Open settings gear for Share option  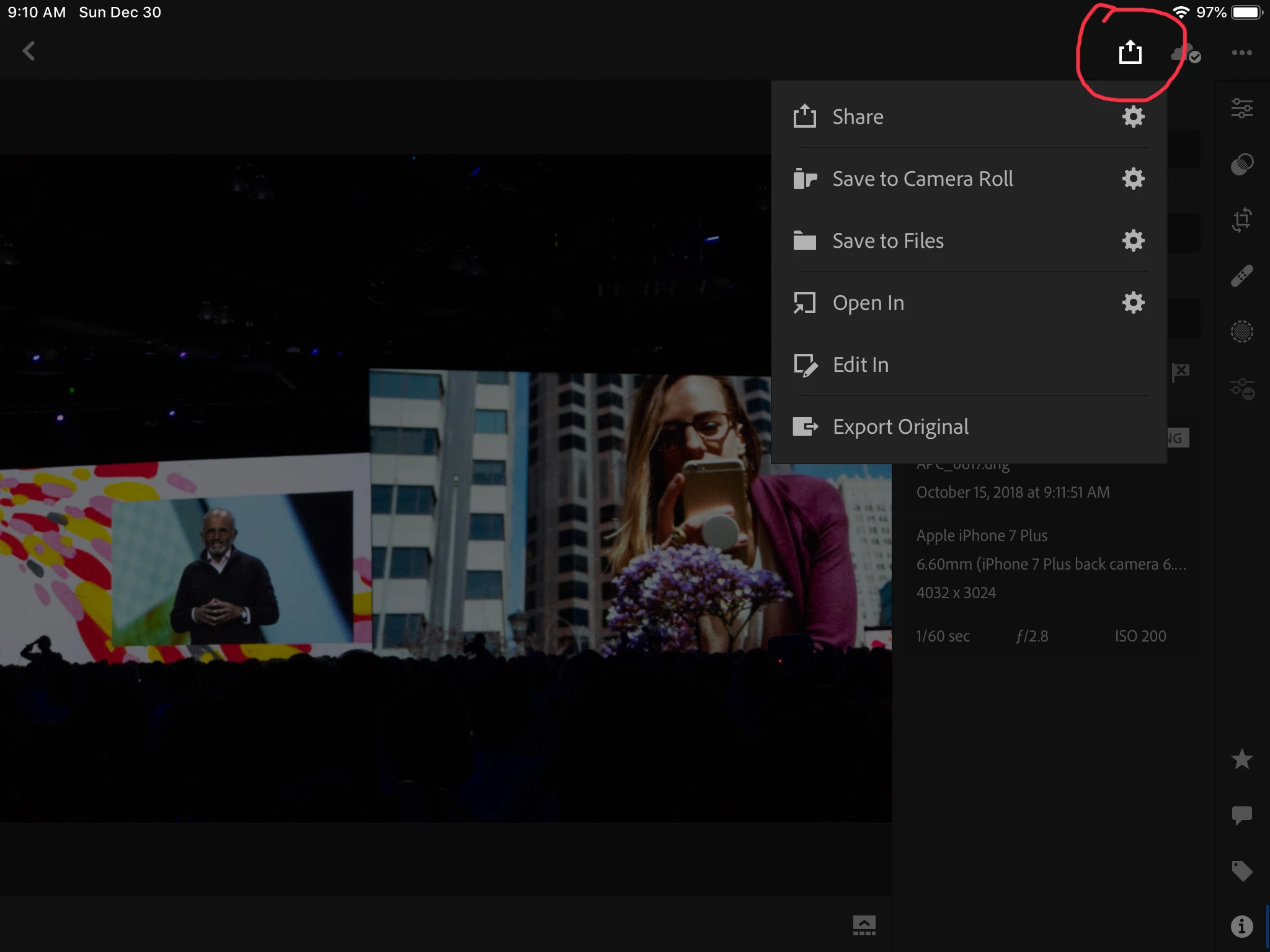(x=1133, y=117)
